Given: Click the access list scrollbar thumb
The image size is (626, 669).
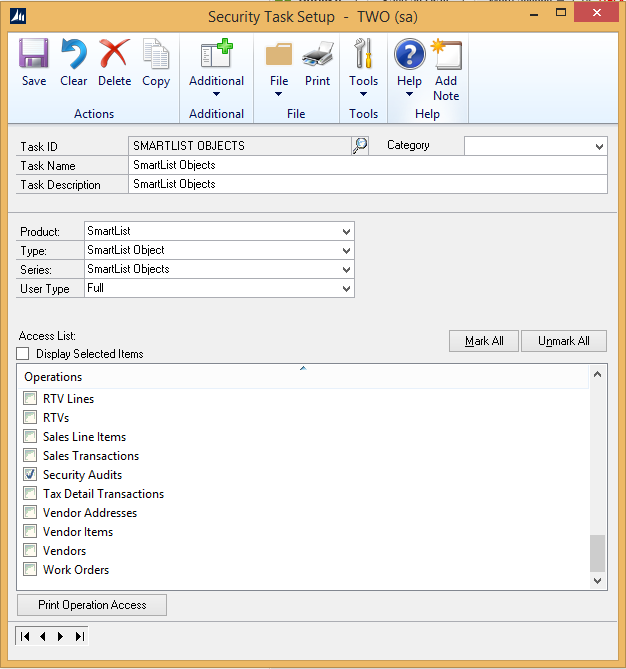Looking at the screenshot, I should 597,553.
